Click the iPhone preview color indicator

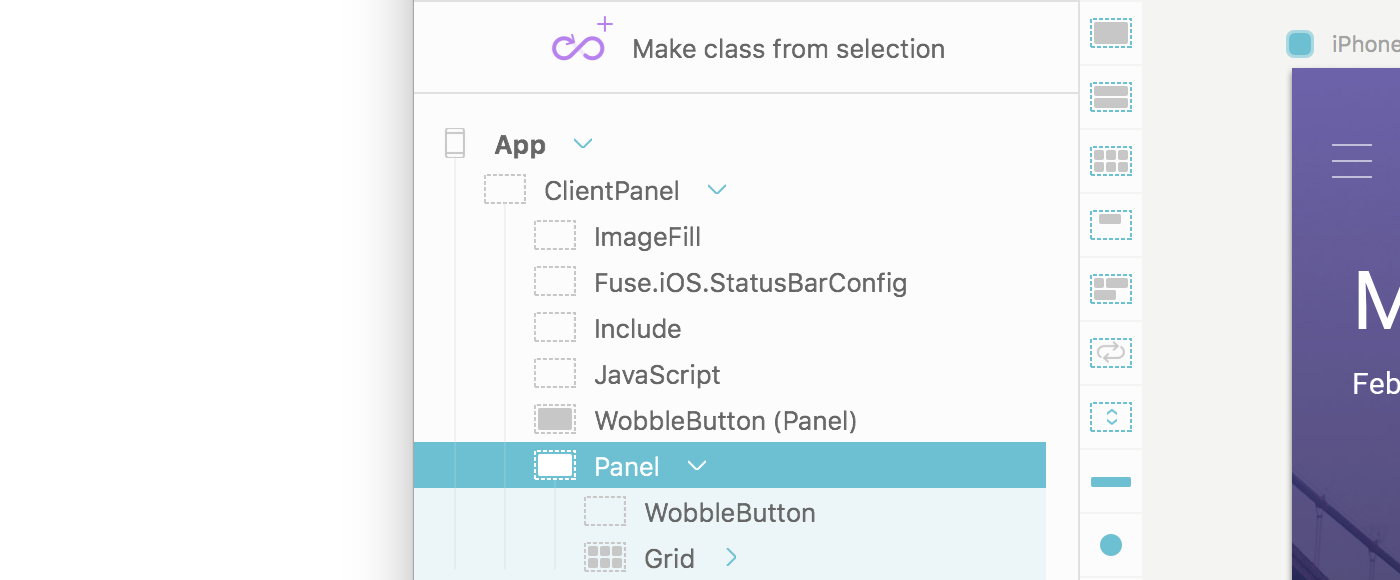1300,44
